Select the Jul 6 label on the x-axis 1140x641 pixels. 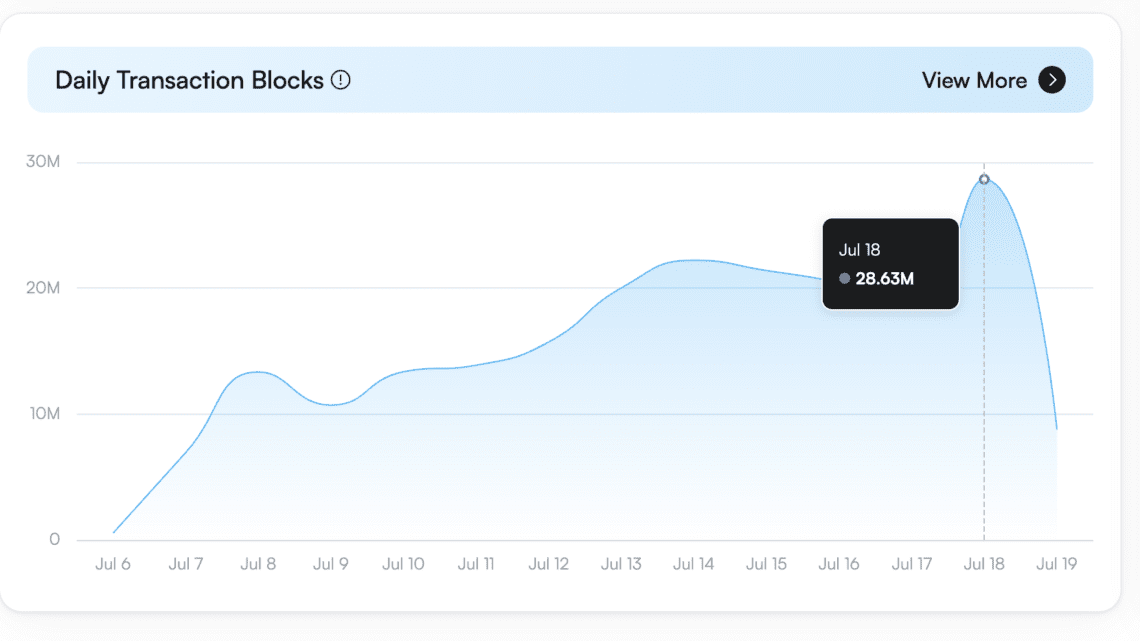[x=113, y=563]
